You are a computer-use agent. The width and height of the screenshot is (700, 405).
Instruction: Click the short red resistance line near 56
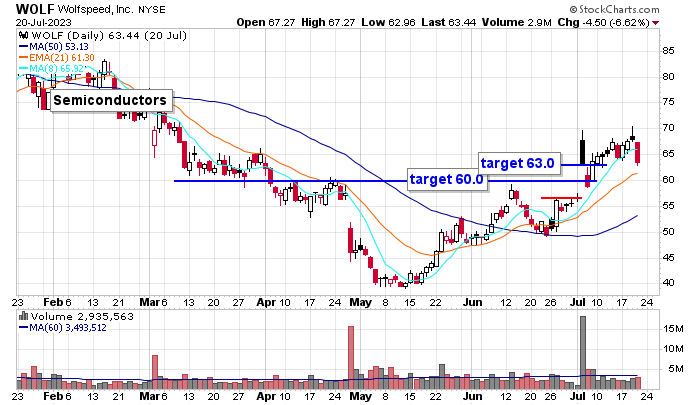561,198
